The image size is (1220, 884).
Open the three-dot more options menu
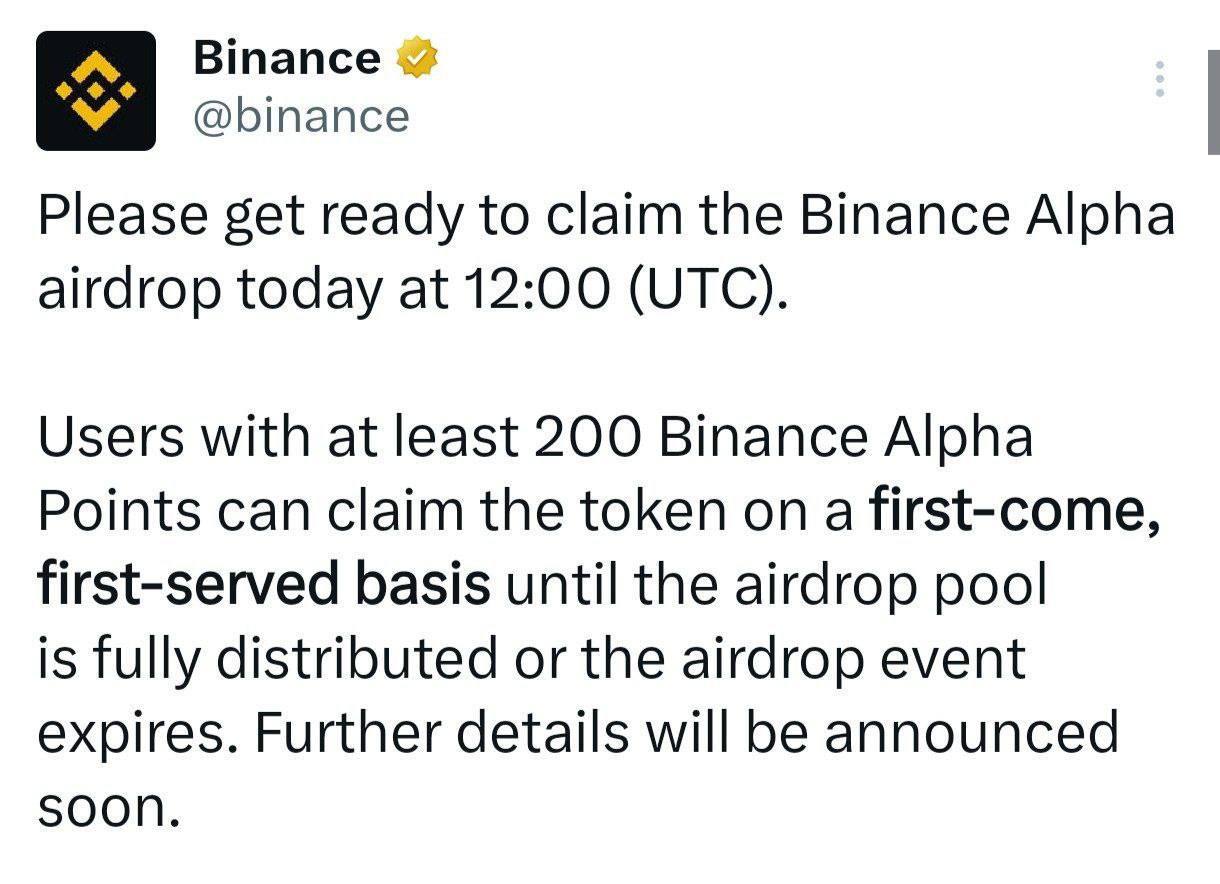point(1160,79)
